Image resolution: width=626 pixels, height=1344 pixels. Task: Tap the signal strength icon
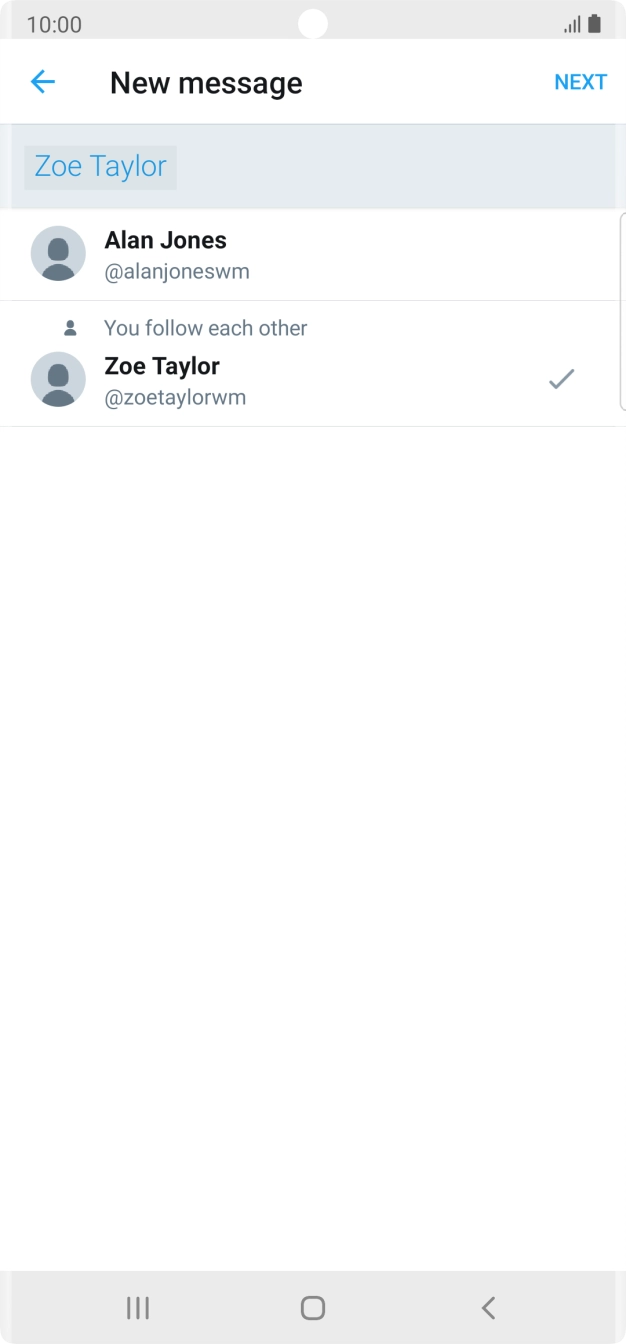point(572,24)
